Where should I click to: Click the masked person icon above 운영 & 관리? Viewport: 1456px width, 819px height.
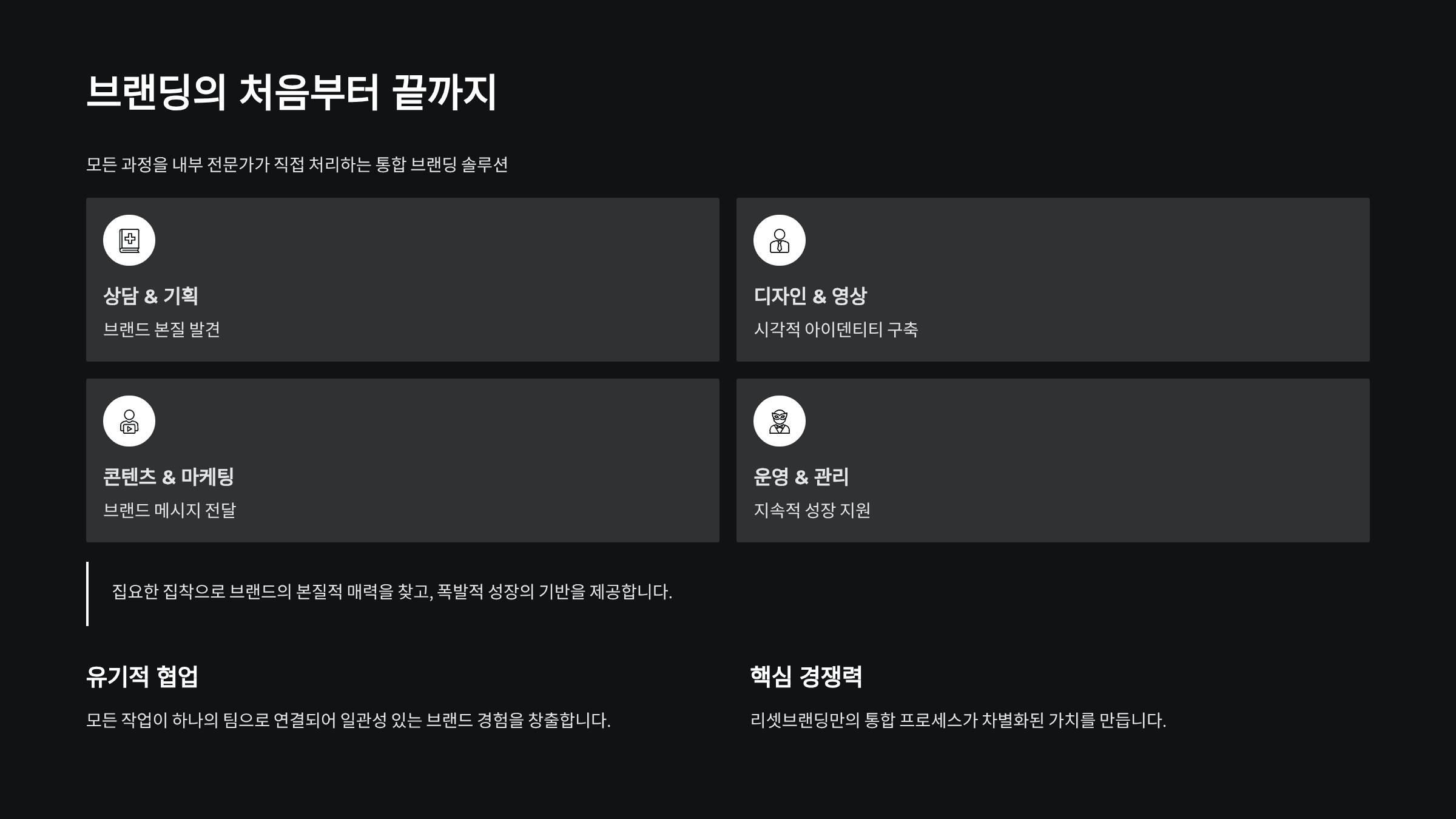tap(780, 421)
